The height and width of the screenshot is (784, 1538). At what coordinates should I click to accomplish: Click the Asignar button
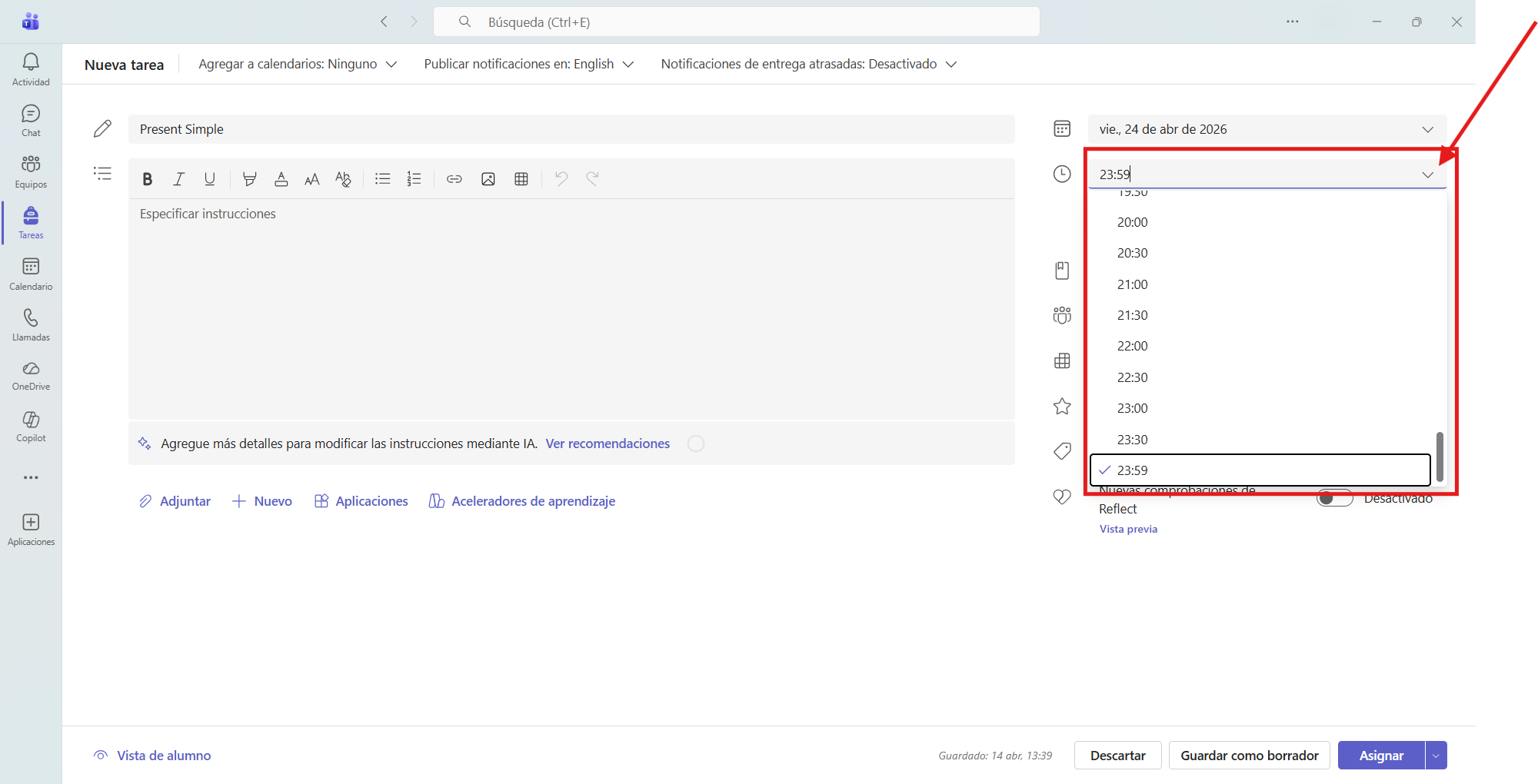click(x=1381, y=756)
